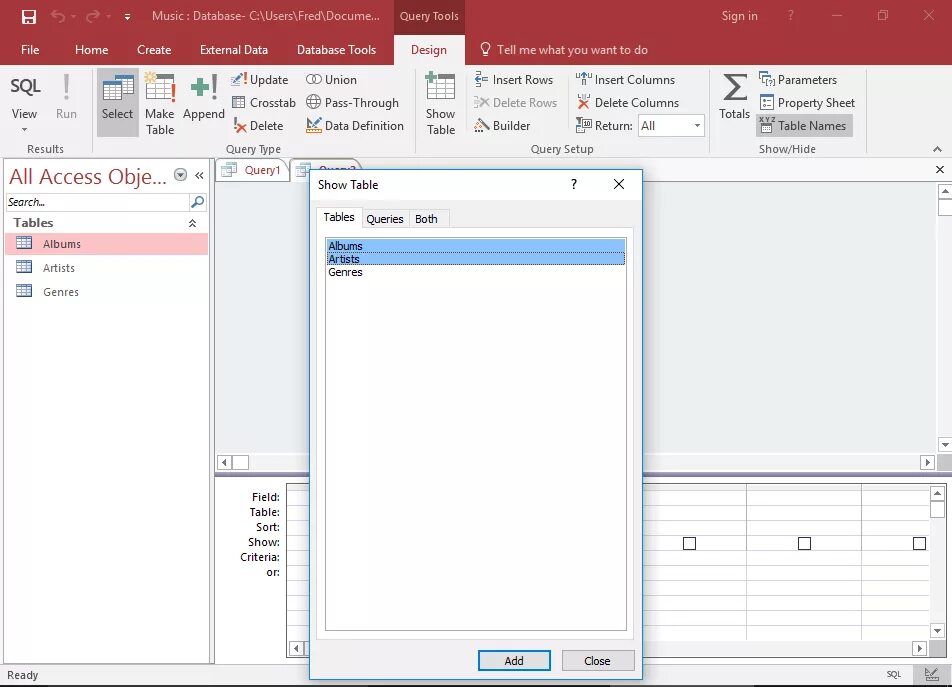
Task: Click the Add button in Show Table
Action: pos(514,660)
